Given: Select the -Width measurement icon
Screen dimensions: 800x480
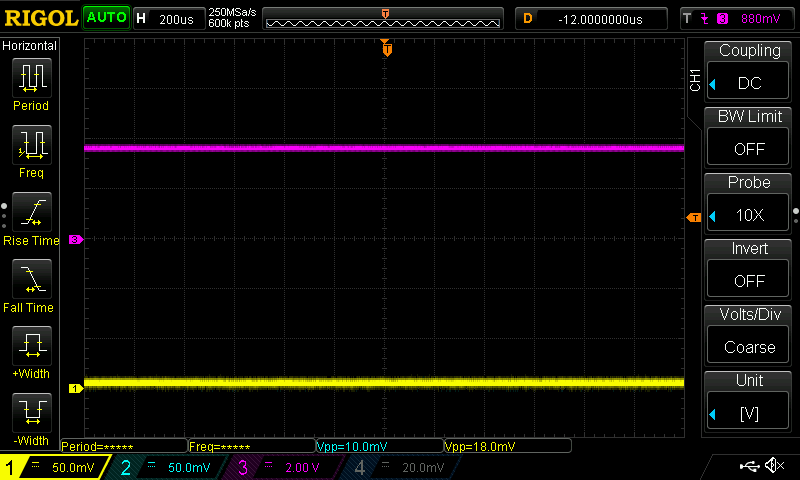Looking at the screenshot, I should click(32, 413).
